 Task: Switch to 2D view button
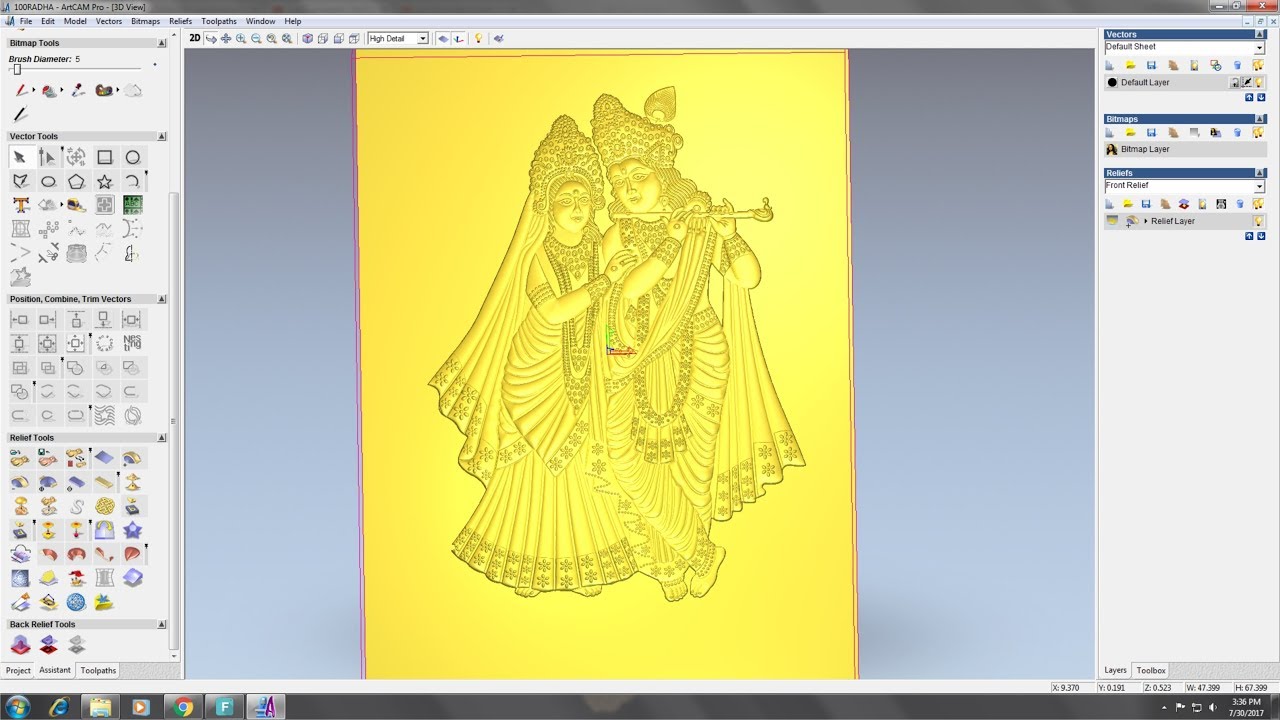pyautogui.click(x=195, y=38)
